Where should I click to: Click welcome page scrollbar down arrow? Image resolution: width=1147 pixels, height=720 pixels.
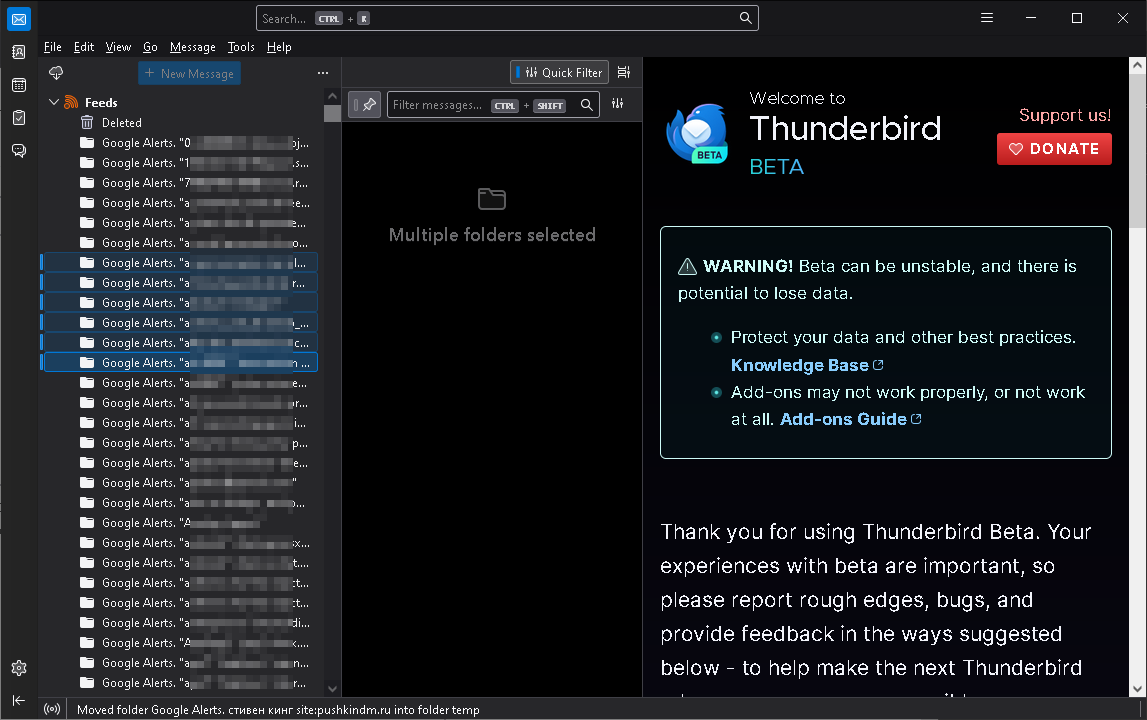point(1137,689)
